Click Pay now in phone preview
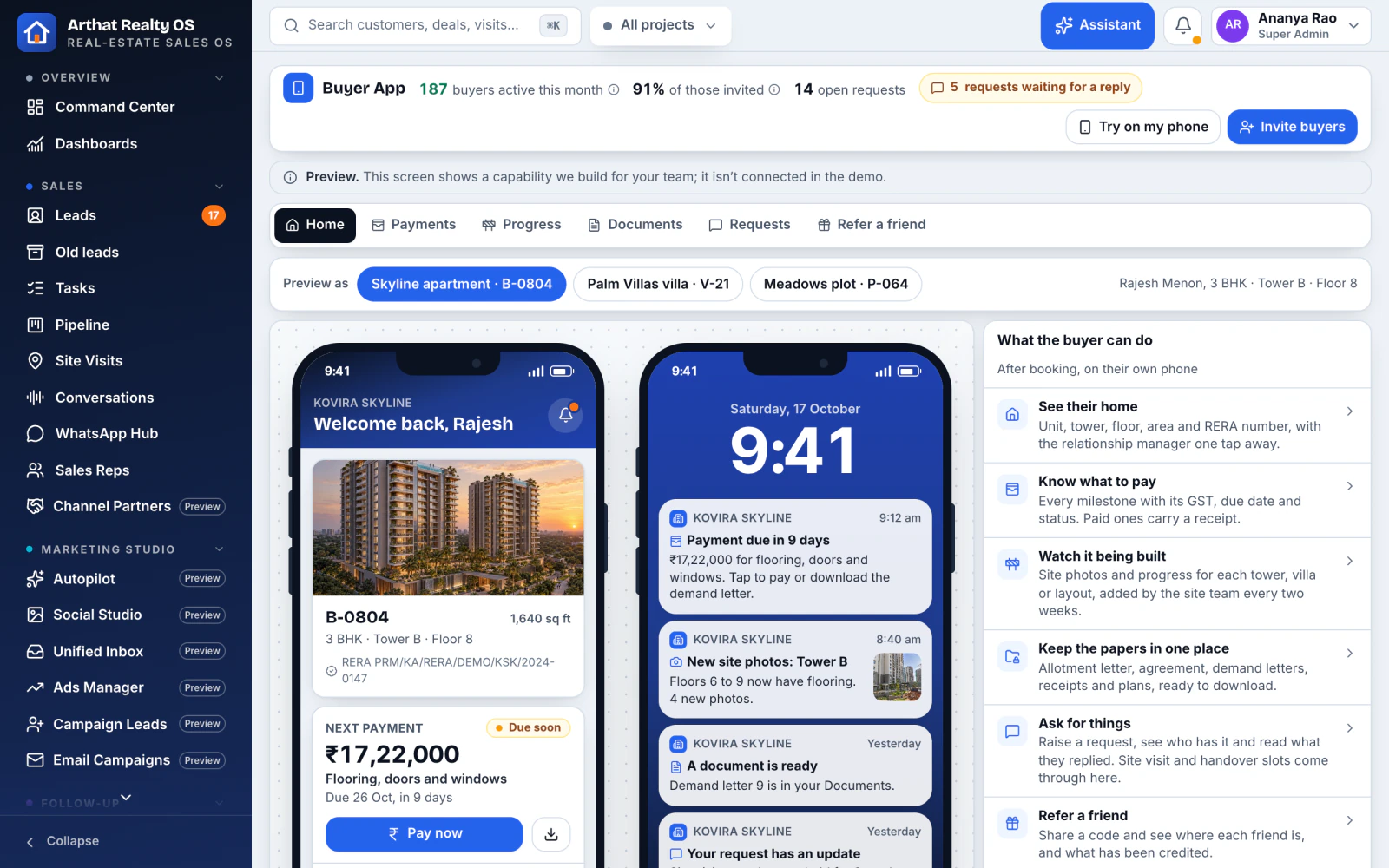The image size is (1389, 868). pos(424,834)
